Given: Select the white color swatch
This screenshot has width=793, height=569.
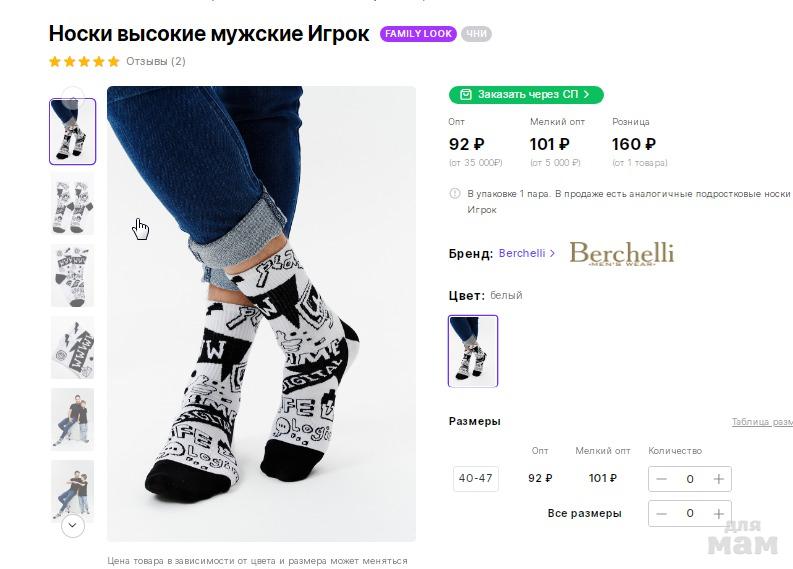Looking at the screenshot, I should pyautogui.click(x=473, y=351).
